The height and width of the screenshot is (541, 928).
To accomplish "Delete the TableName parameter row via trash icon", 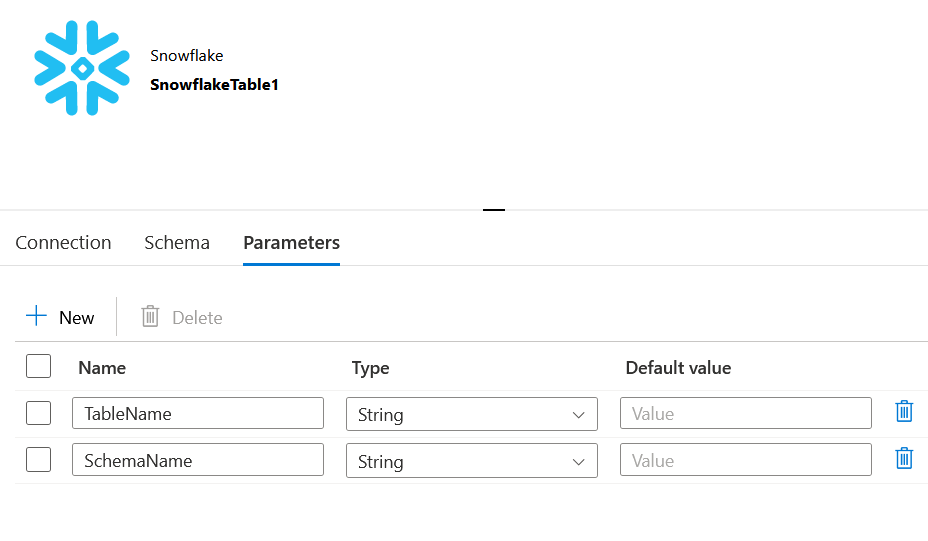I will point(904,412).
